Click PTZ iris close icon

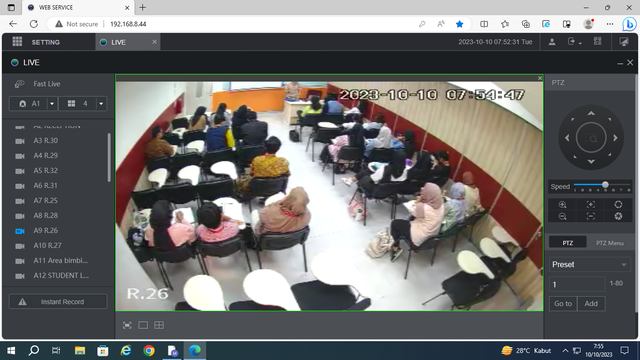618,216
